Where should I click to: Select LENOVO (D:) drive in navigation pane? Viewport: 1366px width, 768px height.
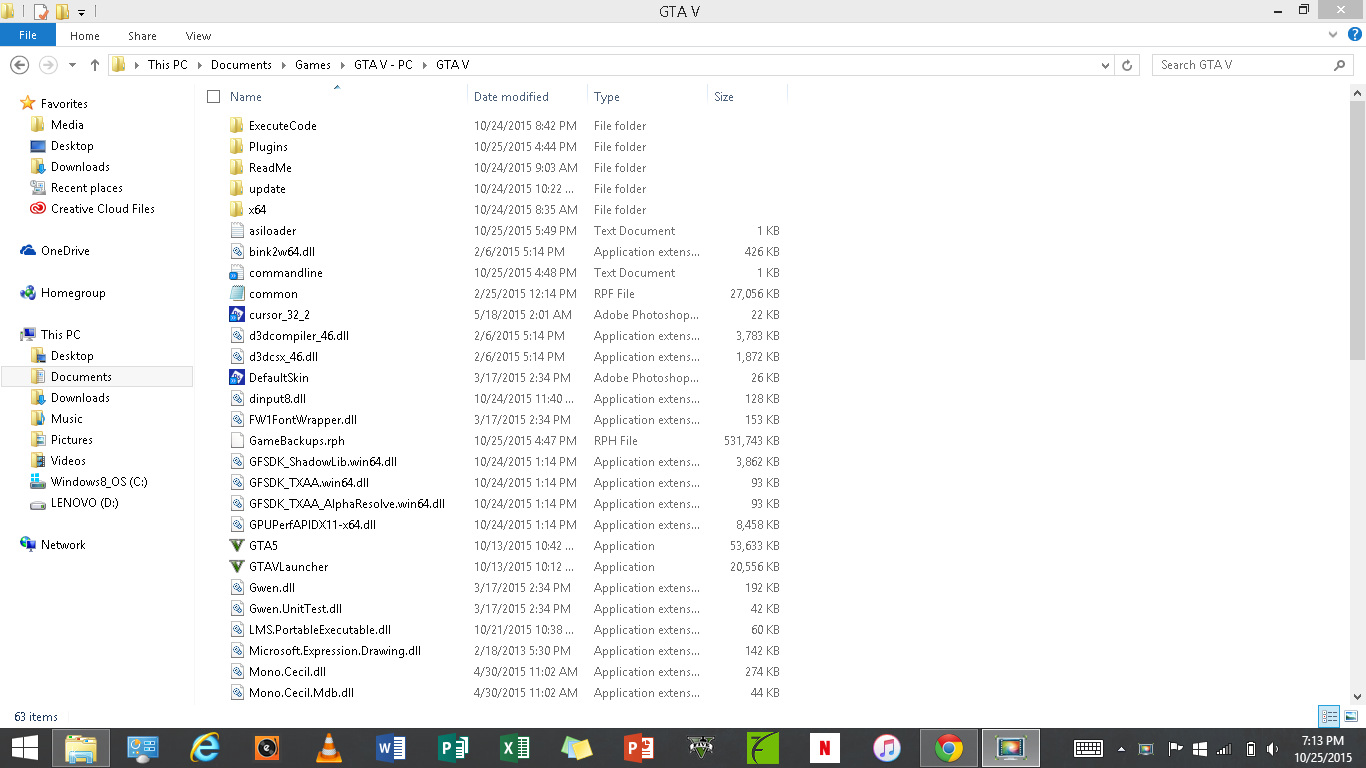[84, 503]
